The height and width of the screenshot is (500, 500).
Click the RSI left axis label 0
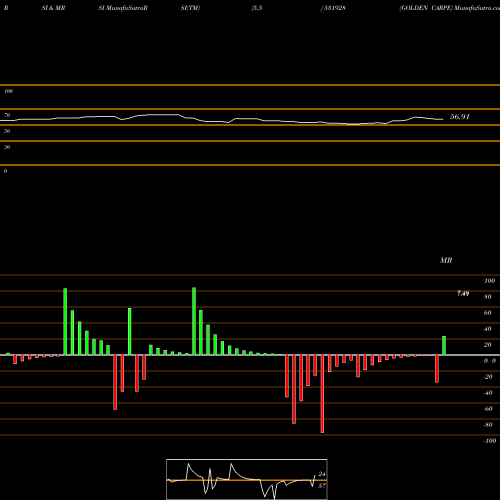(5, 171)
